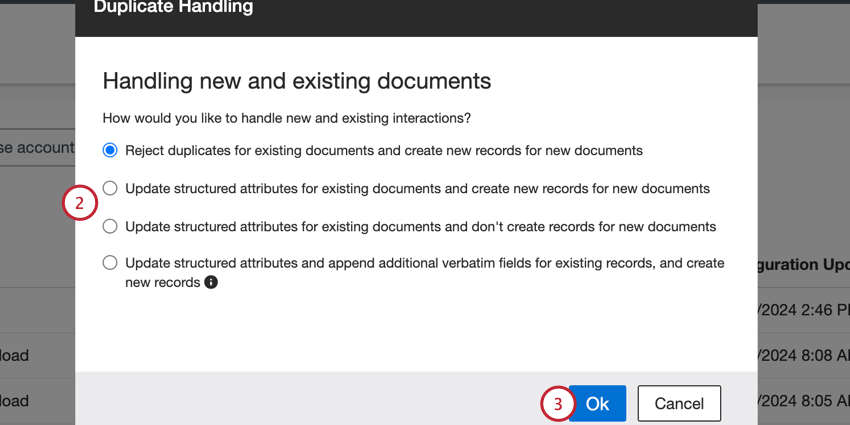Screen dimensions: 850x425
Task: Click the 8:08 AM timestamp cell
Action: click(803, 355)
